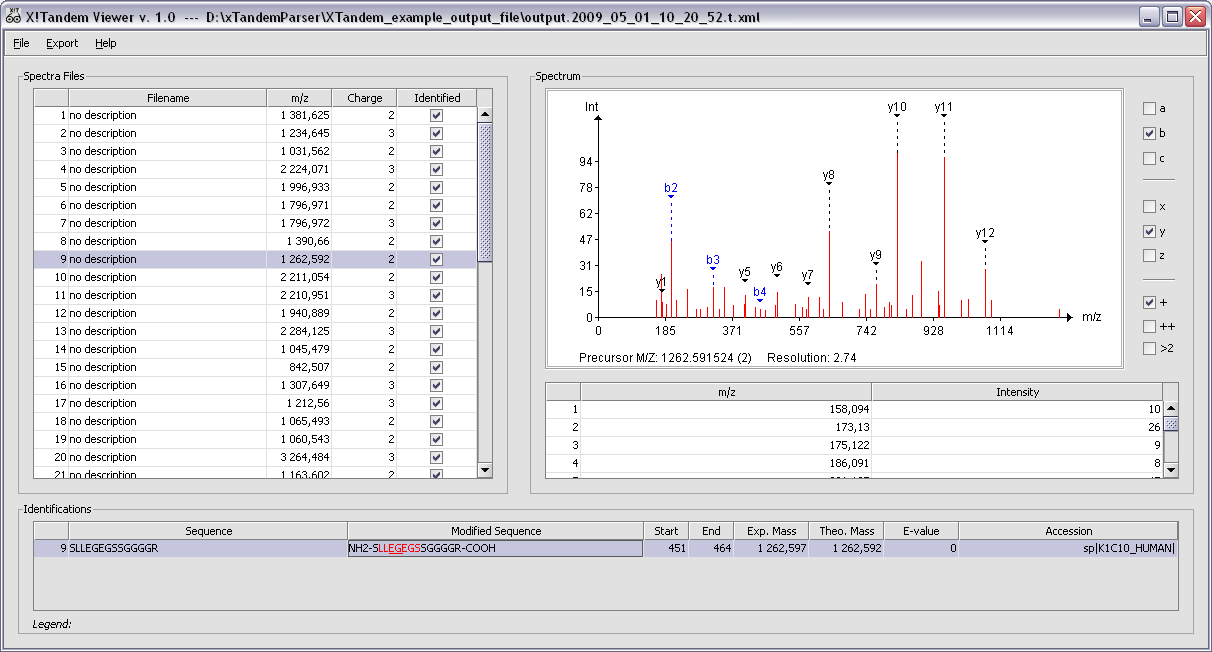Uncheck Identified for spectrum 1

(x=435, y=115)
